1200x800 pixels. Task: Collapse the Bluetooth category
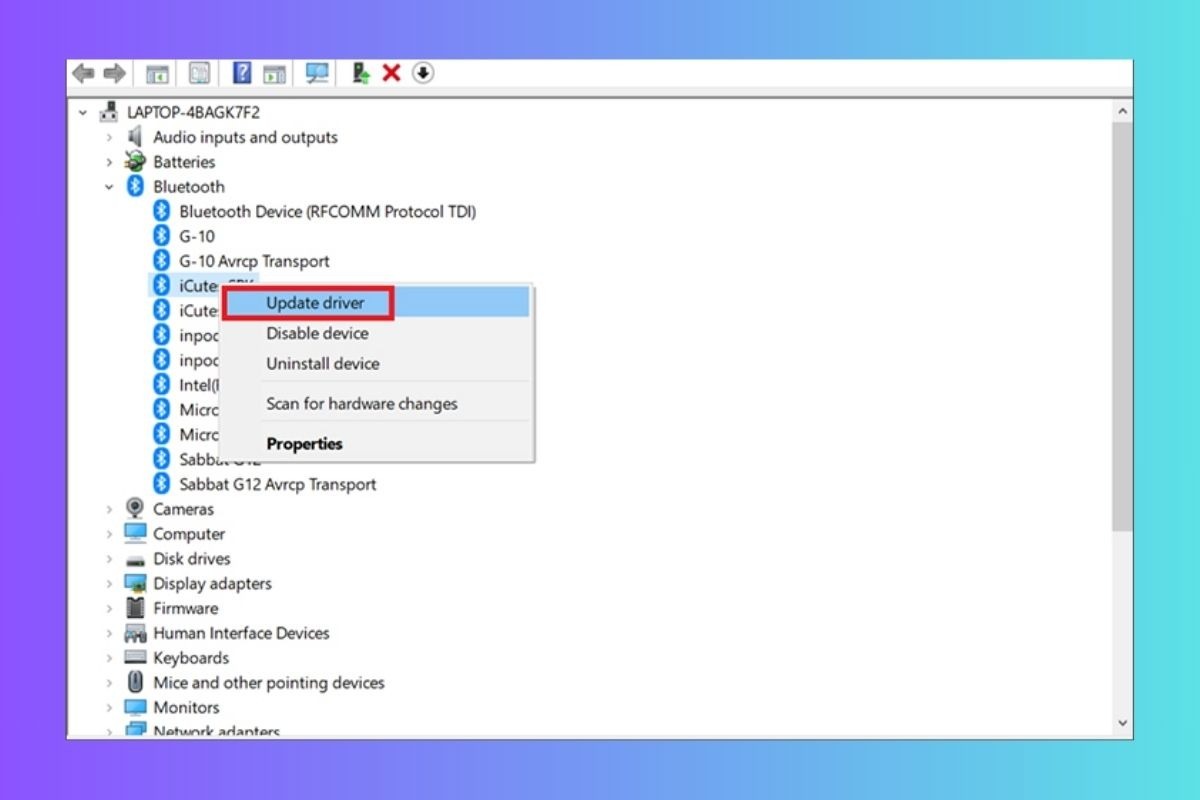(110, 187)
